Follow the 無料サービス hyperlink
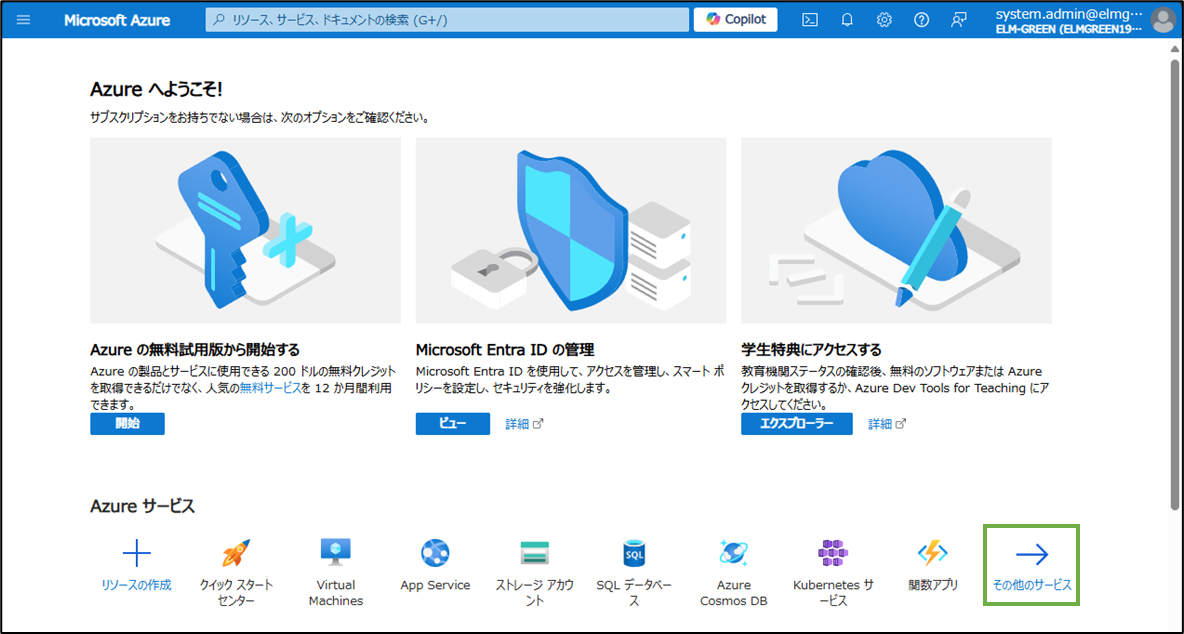Image resolution: width=1184 pixels, height=634 pixels. tap(270, 388)
